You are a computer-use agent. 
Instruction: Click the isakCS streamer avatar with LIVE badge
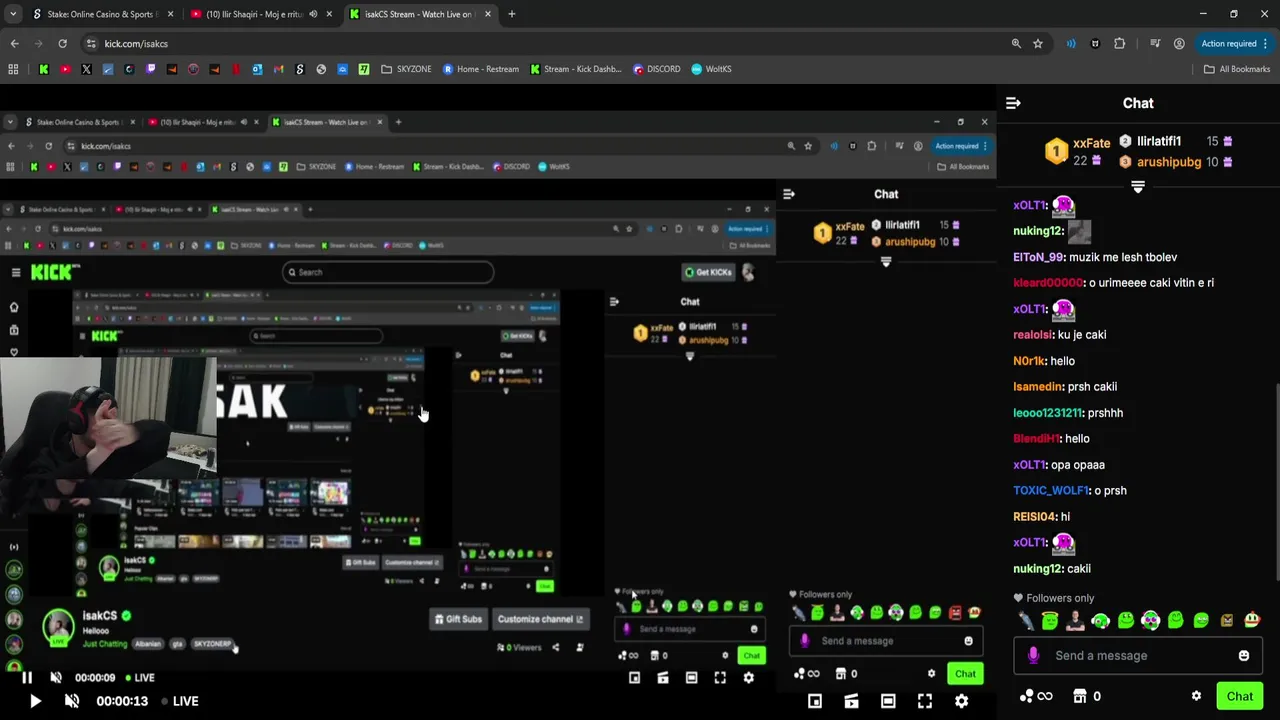pos(58,627)
